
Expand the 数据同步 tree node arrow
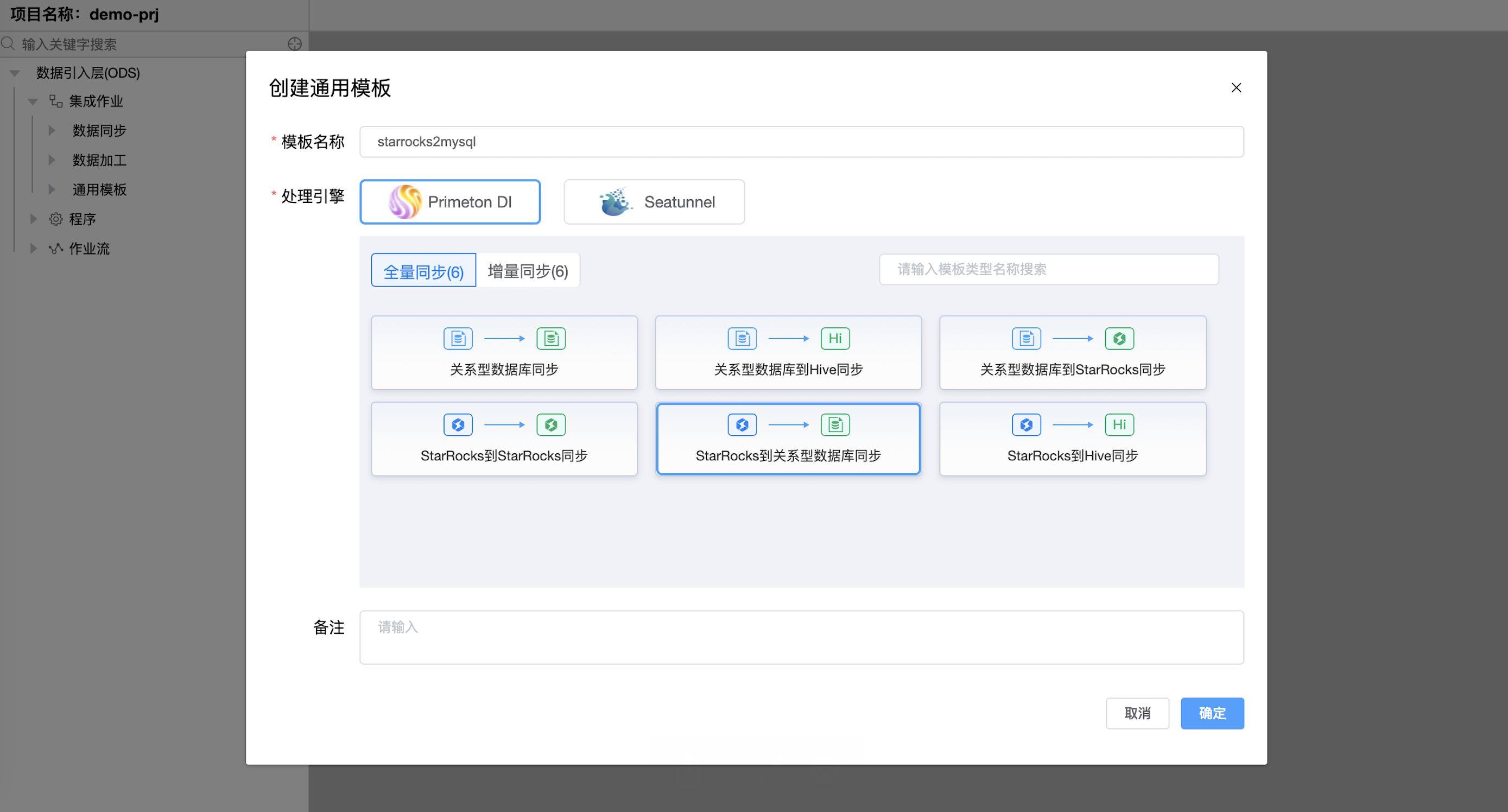point(52,131)
